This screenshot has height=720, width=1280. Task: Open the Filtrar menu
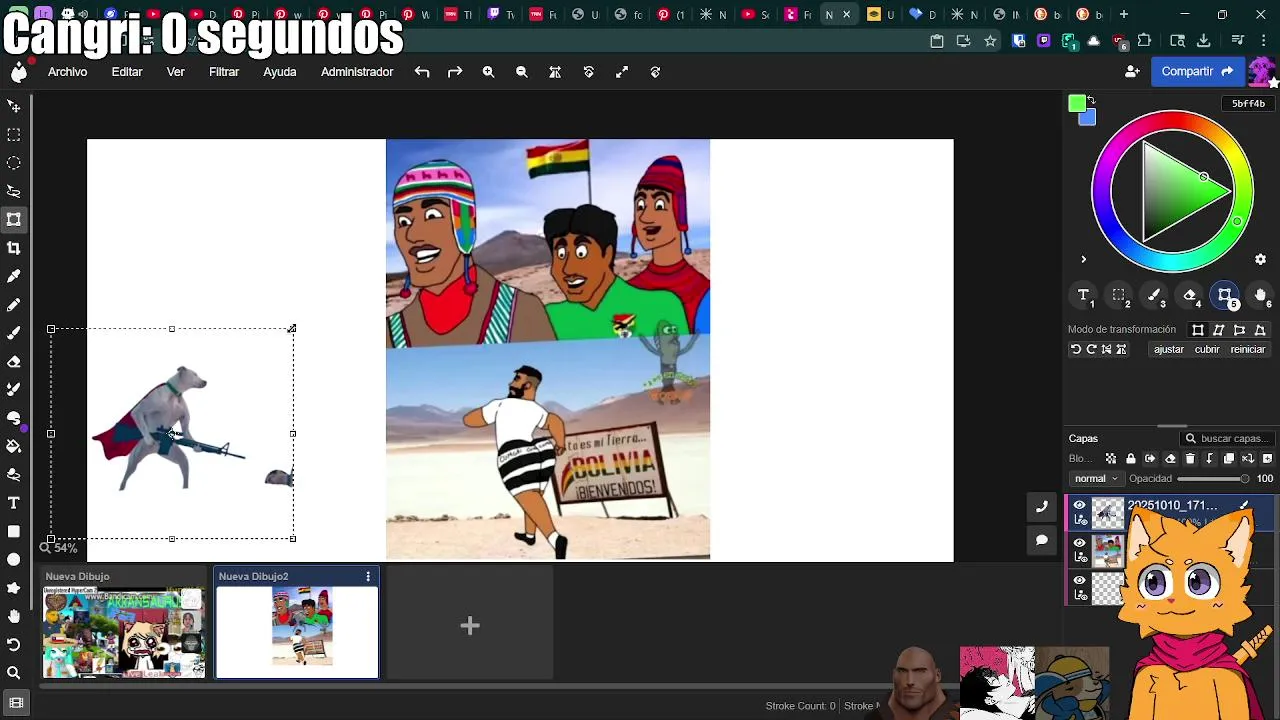(224, 72)
